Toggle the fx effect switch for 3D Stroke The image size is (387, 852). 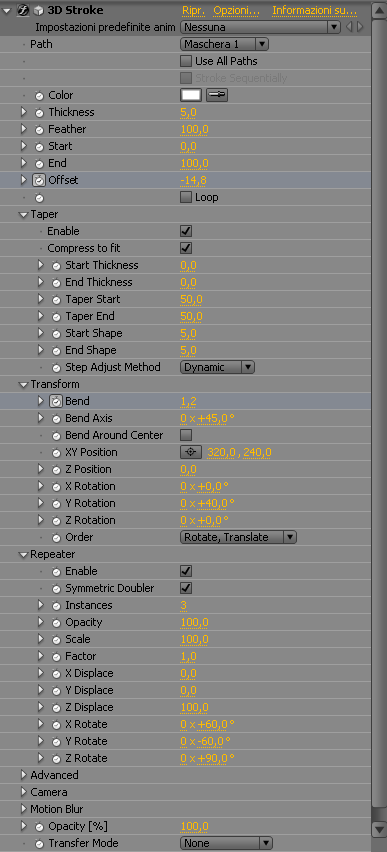[23, 10]
